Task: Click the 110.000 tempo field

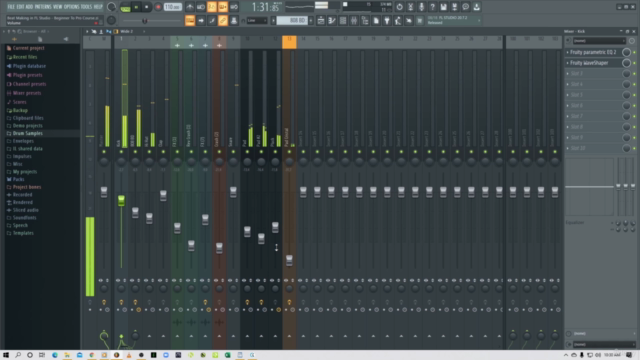Action: [x=173, y=7]
